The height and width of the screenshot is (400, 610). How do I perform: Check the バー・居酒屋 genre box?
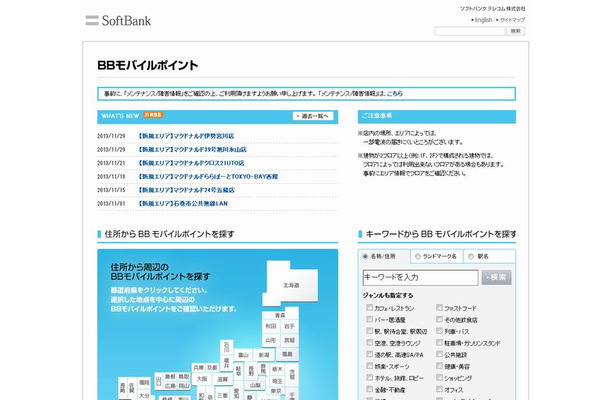click(x=370, y=319)
